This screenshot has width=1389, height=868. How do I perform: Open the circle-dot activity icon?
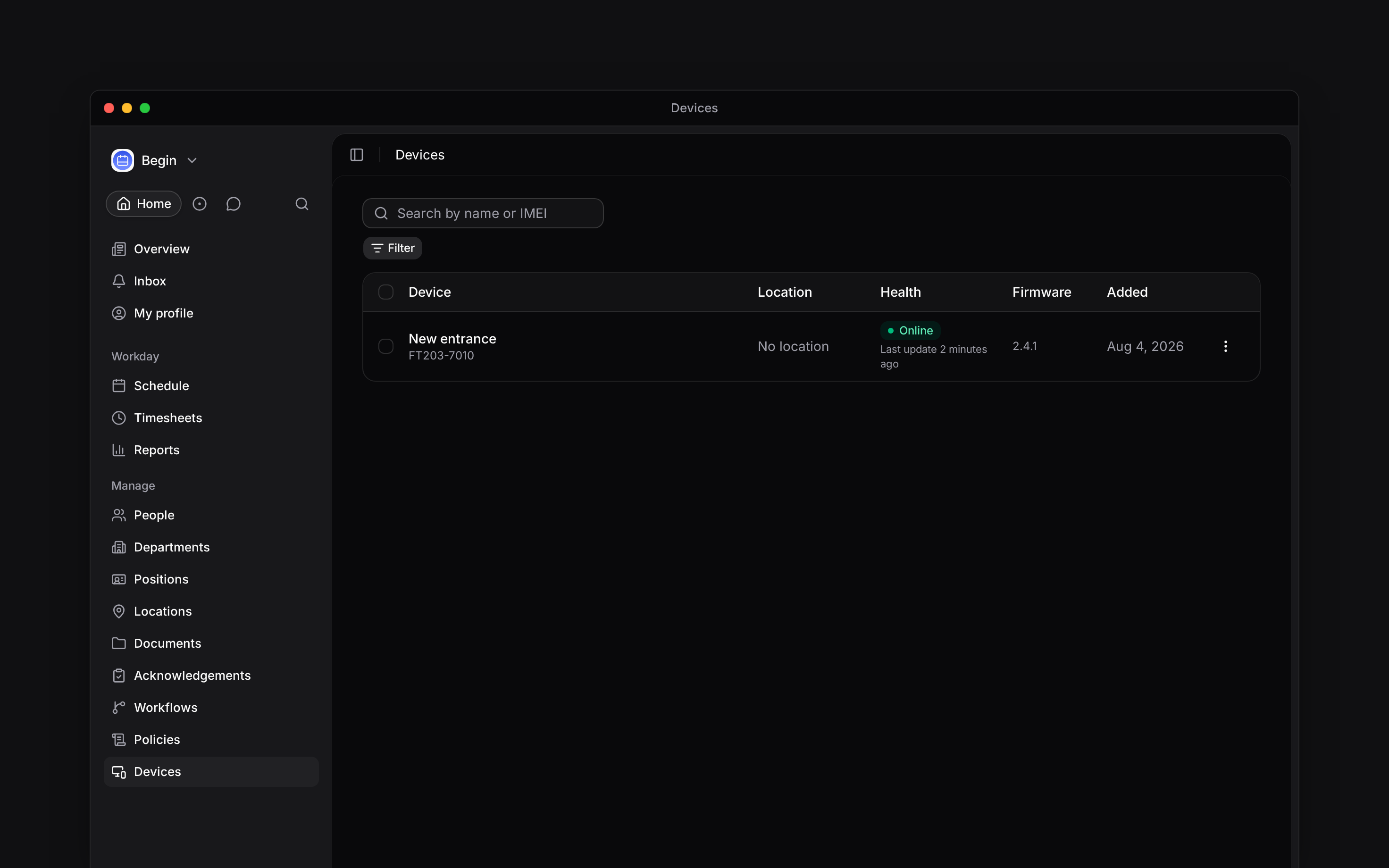[200, 204]
